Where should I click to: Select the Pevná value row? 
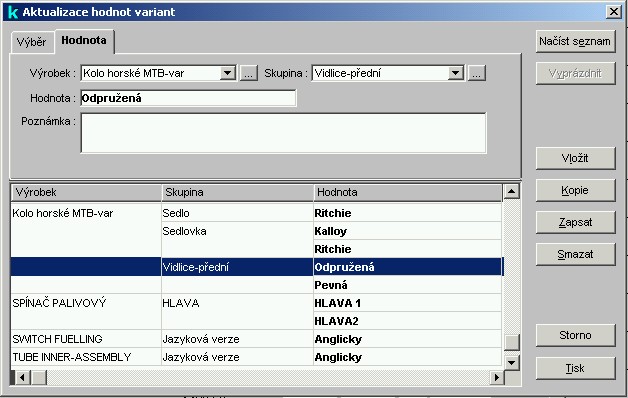pos(407,285)
